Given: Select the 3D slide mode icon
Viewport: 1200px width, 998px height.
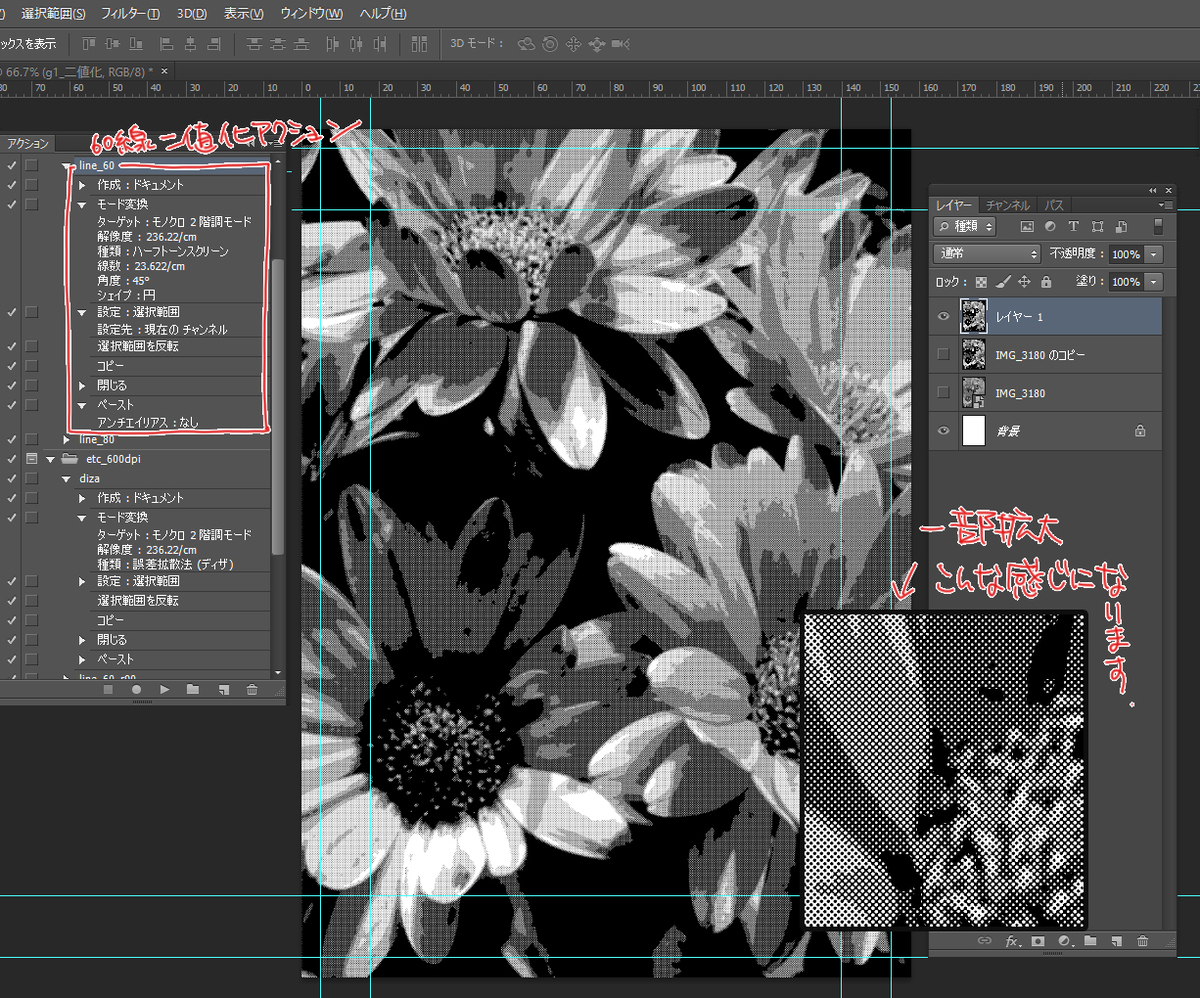Looking at the screenshot, I should pos(597,44).
